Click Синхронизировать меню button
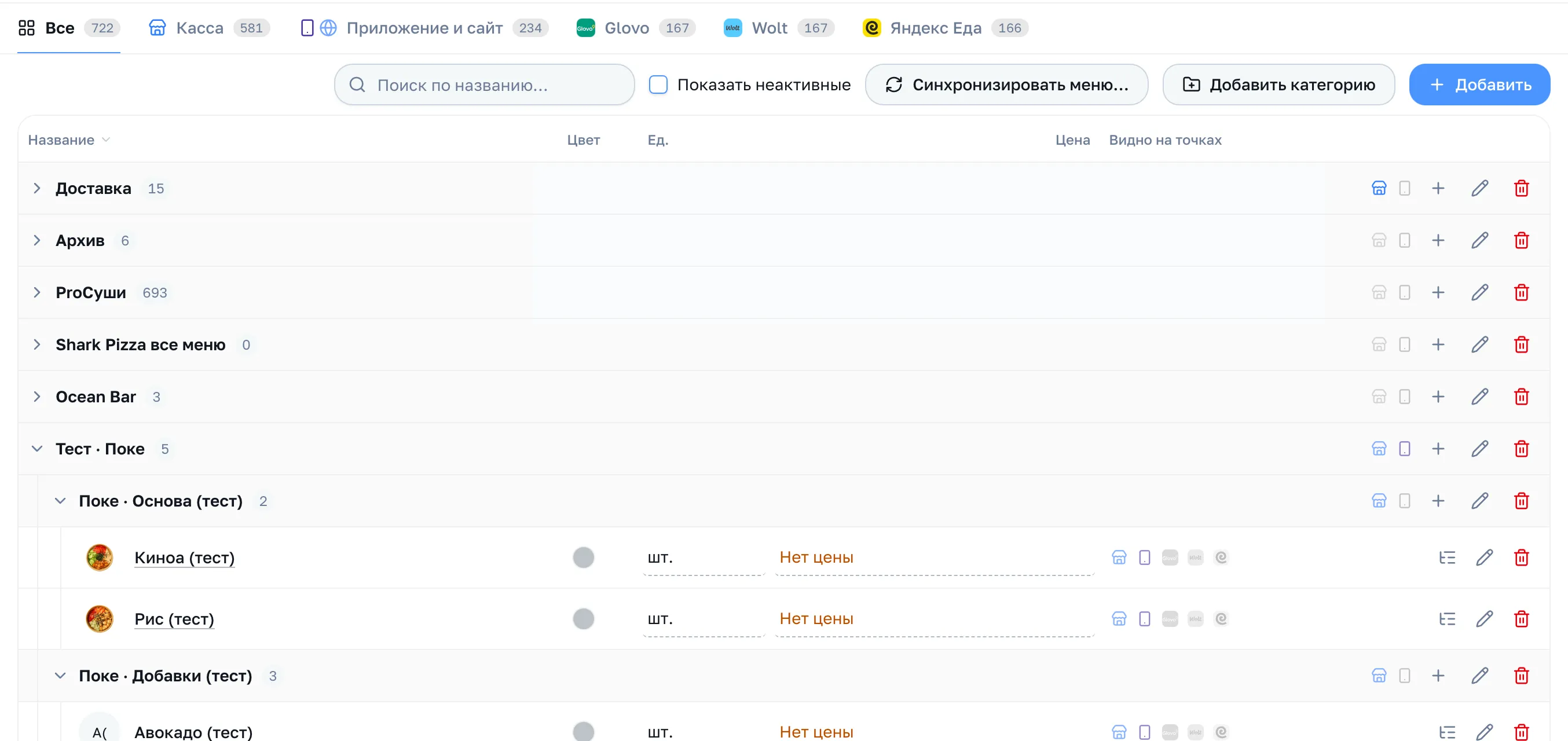 click(1006, 85)
